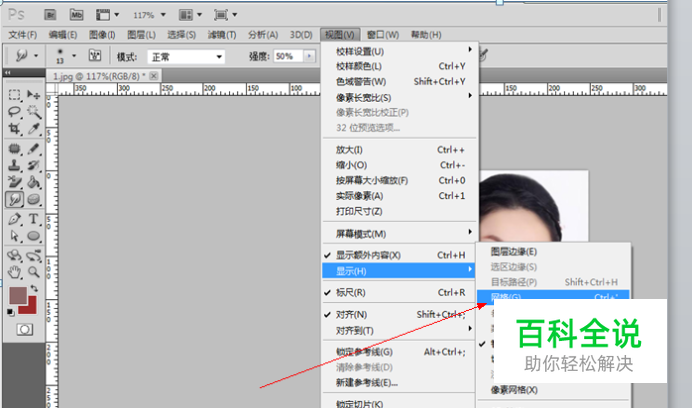Select the Pen tool
The width and height of the screenshot is (692, 408).
point(14,219)
